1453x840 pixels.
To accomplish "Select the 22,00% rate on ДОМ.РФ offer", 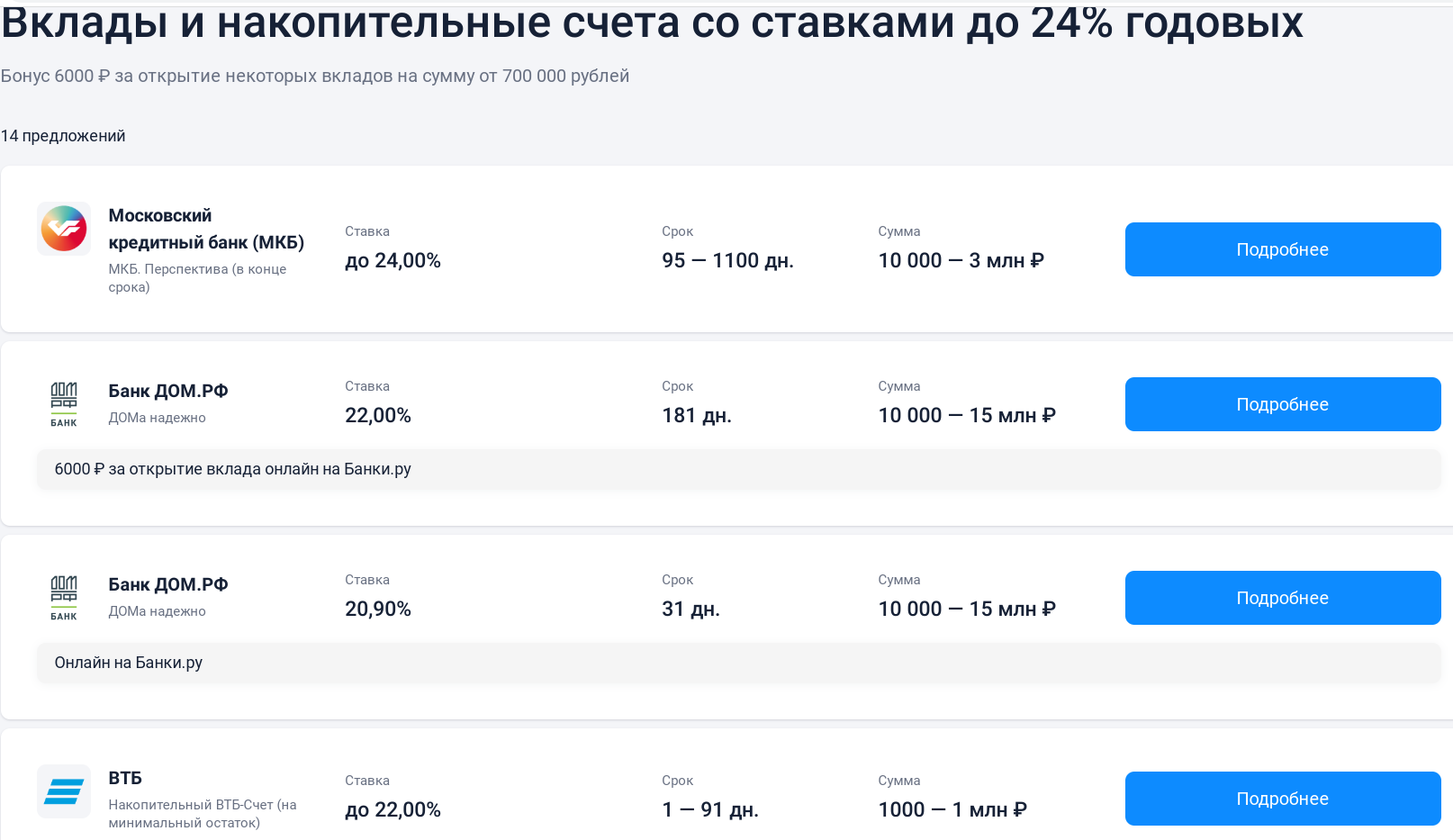I will [377, 415].
